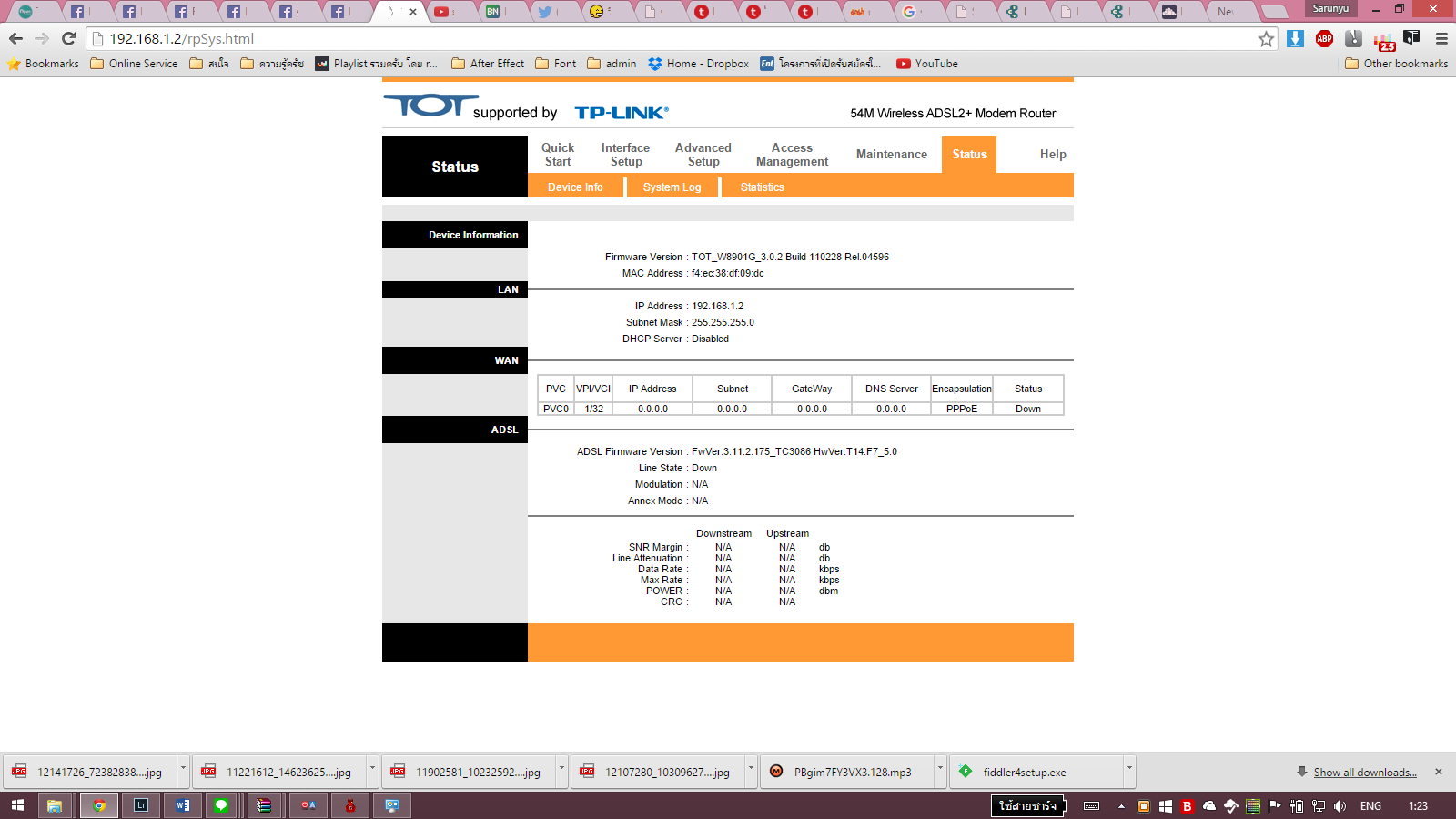Open the Access Management menu
1456x819 pixels.
pos(792,155)
